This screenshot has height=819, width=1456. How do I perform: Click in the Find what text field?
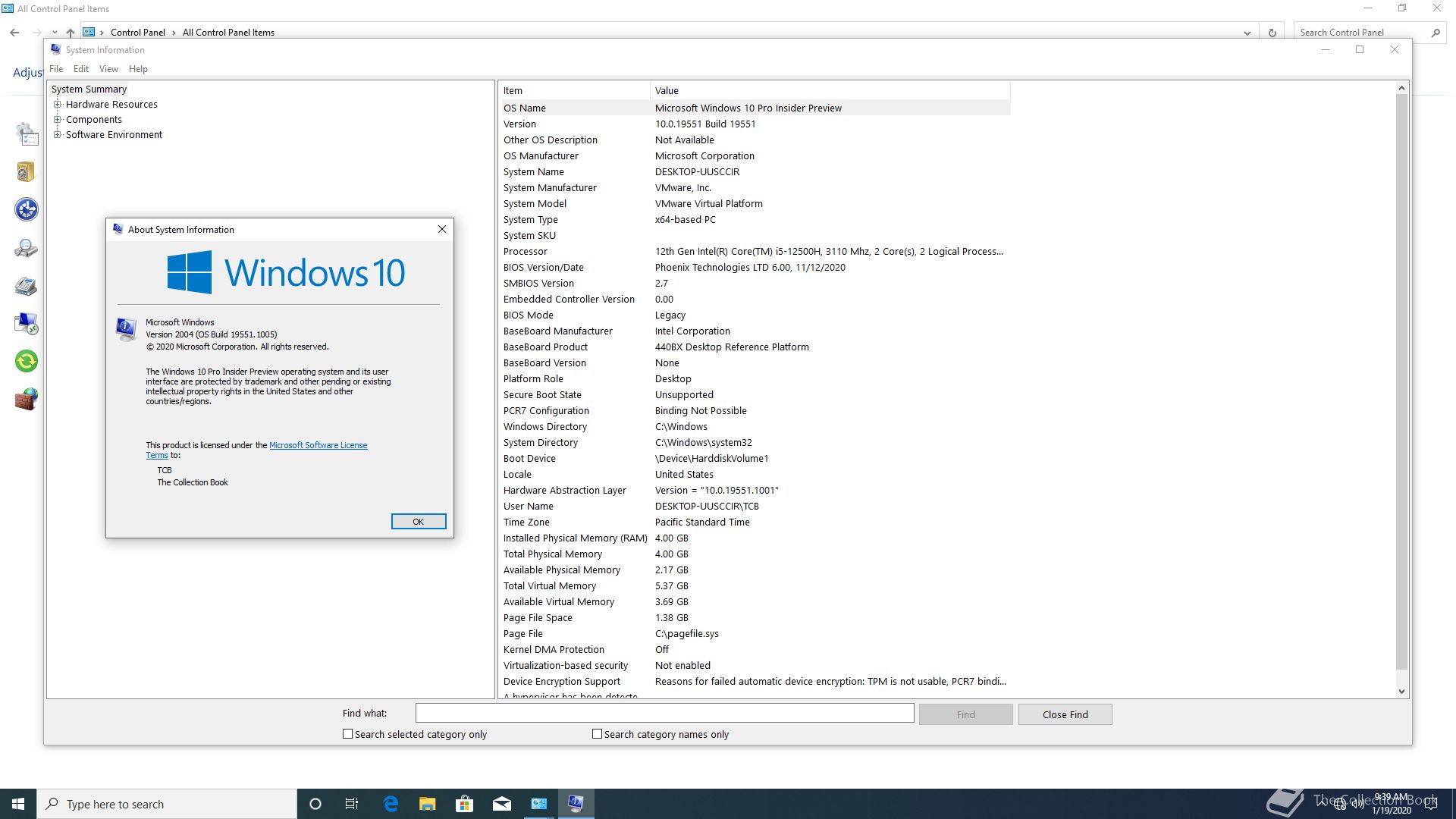pyautogui.click(x=664, y=714)
